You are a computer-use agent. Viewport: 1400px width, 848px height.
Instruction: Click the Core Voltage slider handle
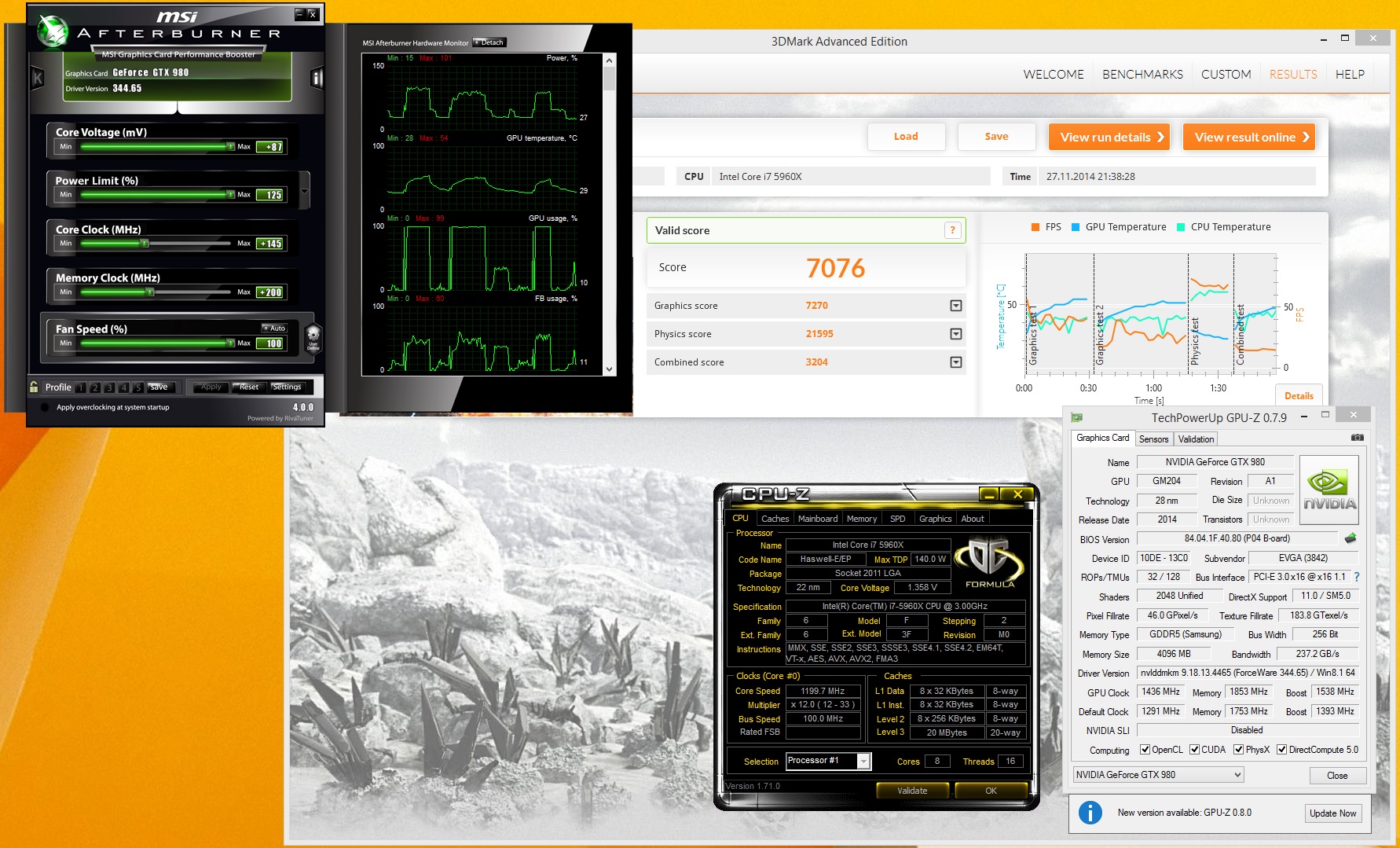pyautogui.click(x=230, y=147)
